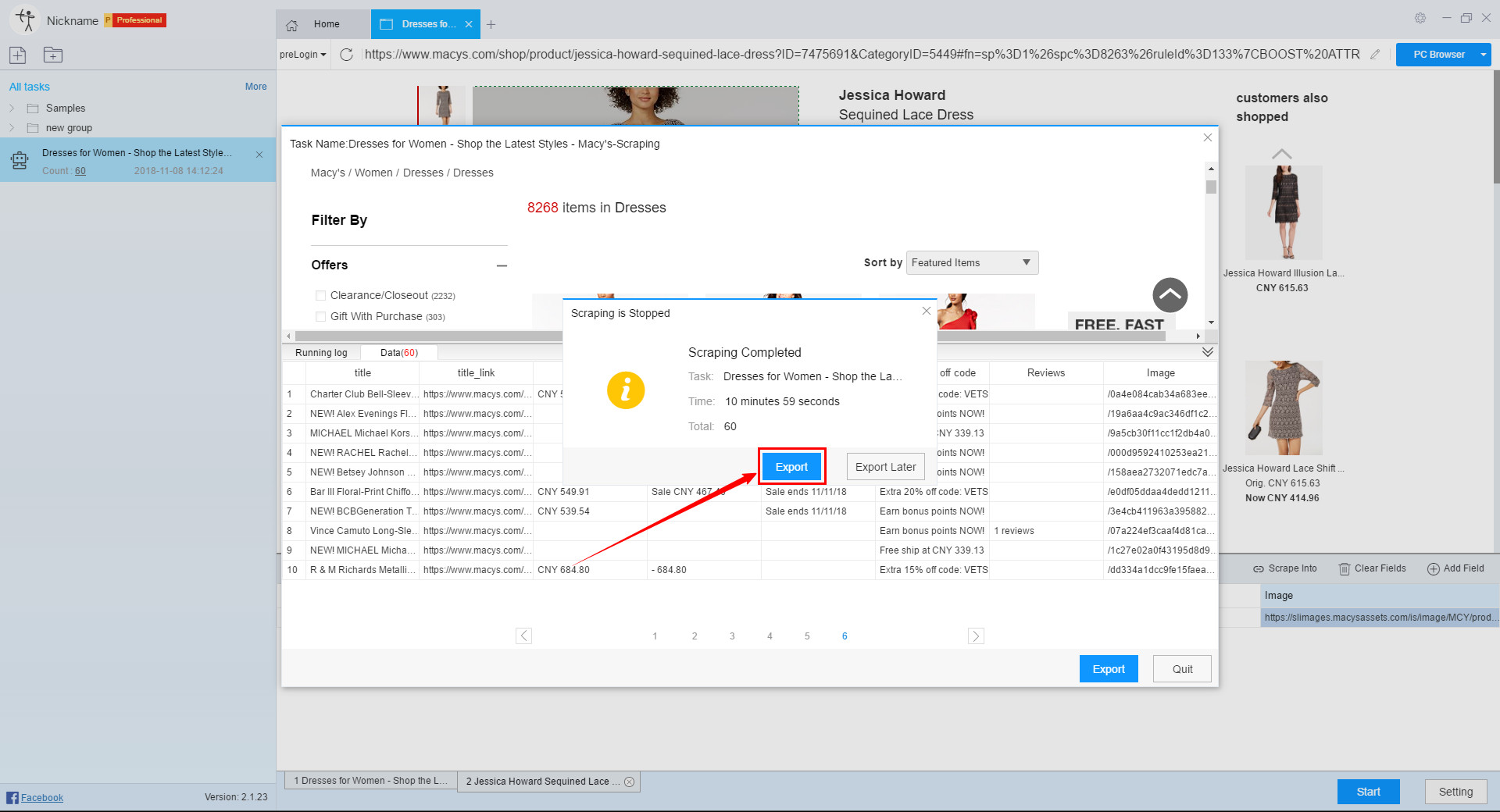Click the Start button

tap(1368, 792)
